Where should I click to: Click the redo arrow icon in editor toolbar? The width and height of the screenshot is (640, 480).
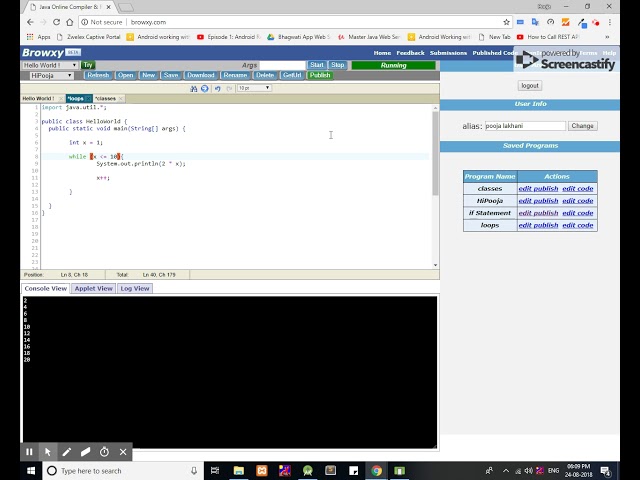(229, 89)
